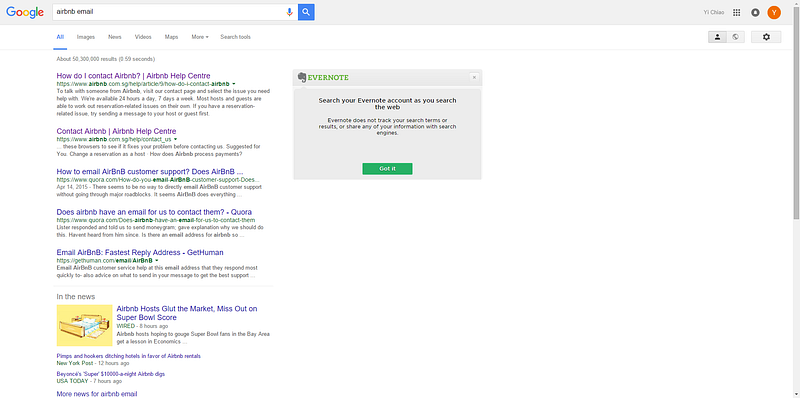
Task: Expand arrow beside help/contact_us URL
Action: pyautogui.click(x=175, y=139)
